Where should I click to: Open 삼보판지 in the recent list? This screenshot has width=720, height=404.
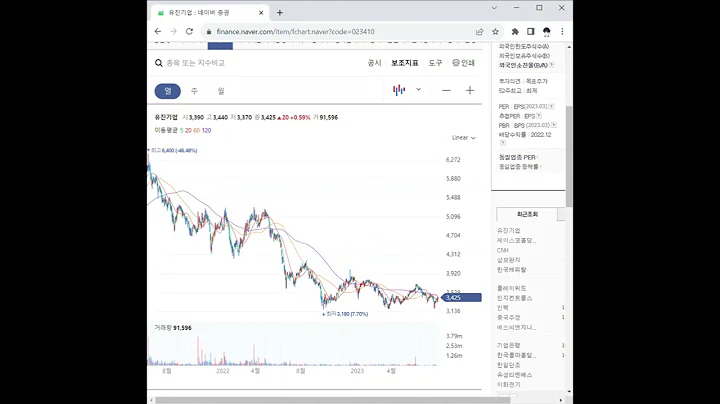tap(508, 260)
